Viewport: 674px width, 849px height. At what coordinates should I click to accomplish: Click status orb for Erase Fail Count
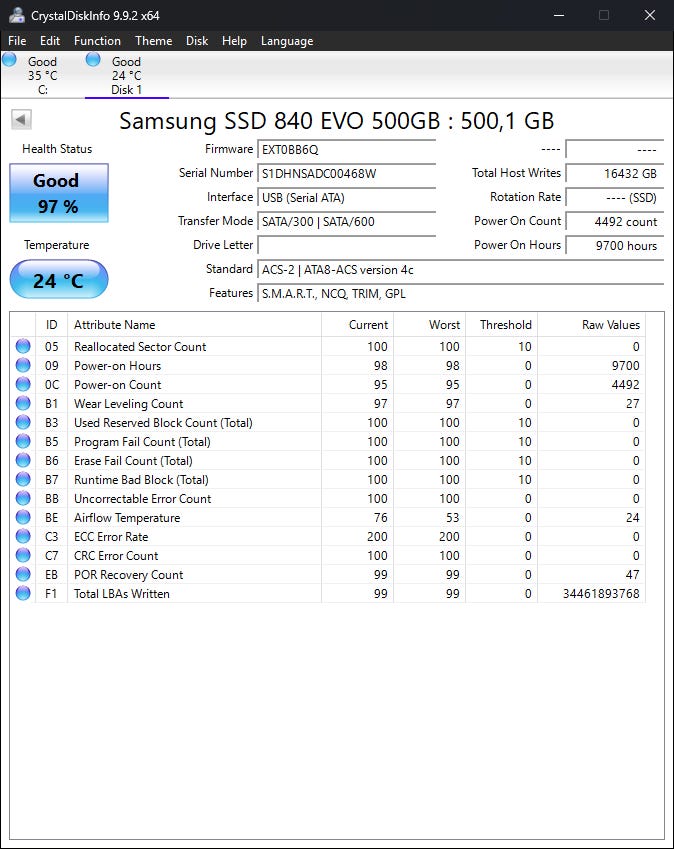click(23, 460)
